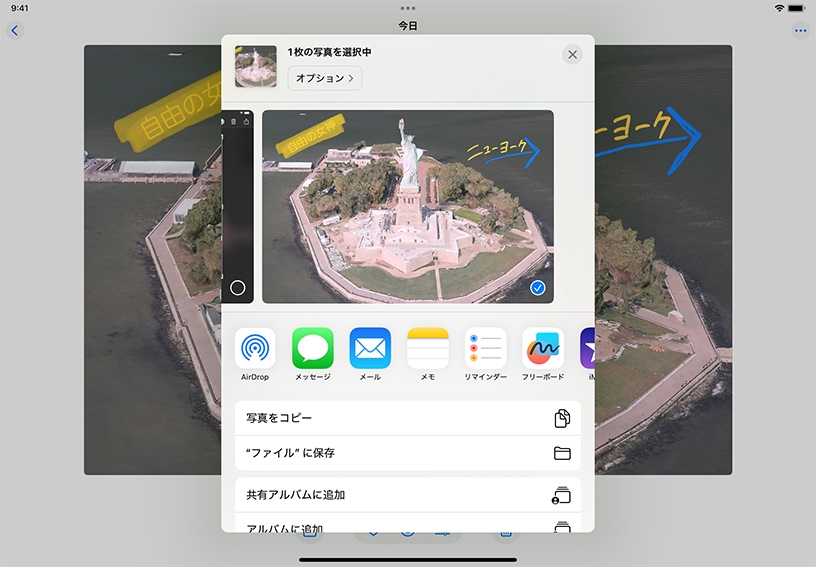Share to Freeform (フリーボード) app

543,348
